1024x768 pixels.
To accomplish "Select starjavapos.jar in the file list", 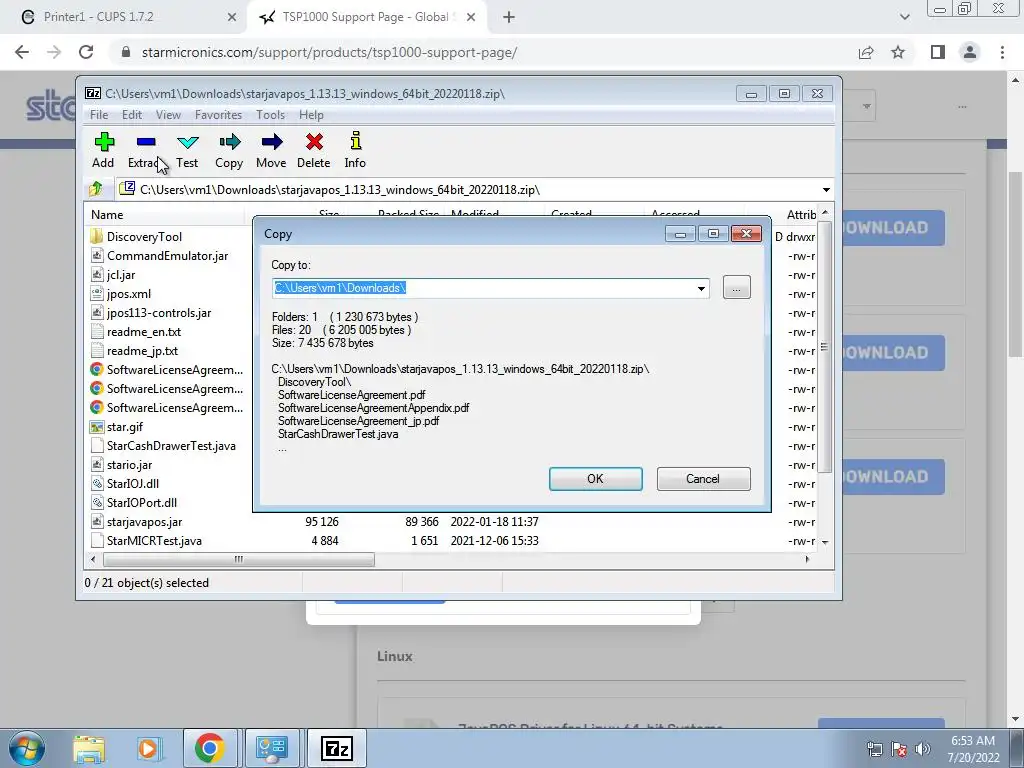I will tap(144, 521).
